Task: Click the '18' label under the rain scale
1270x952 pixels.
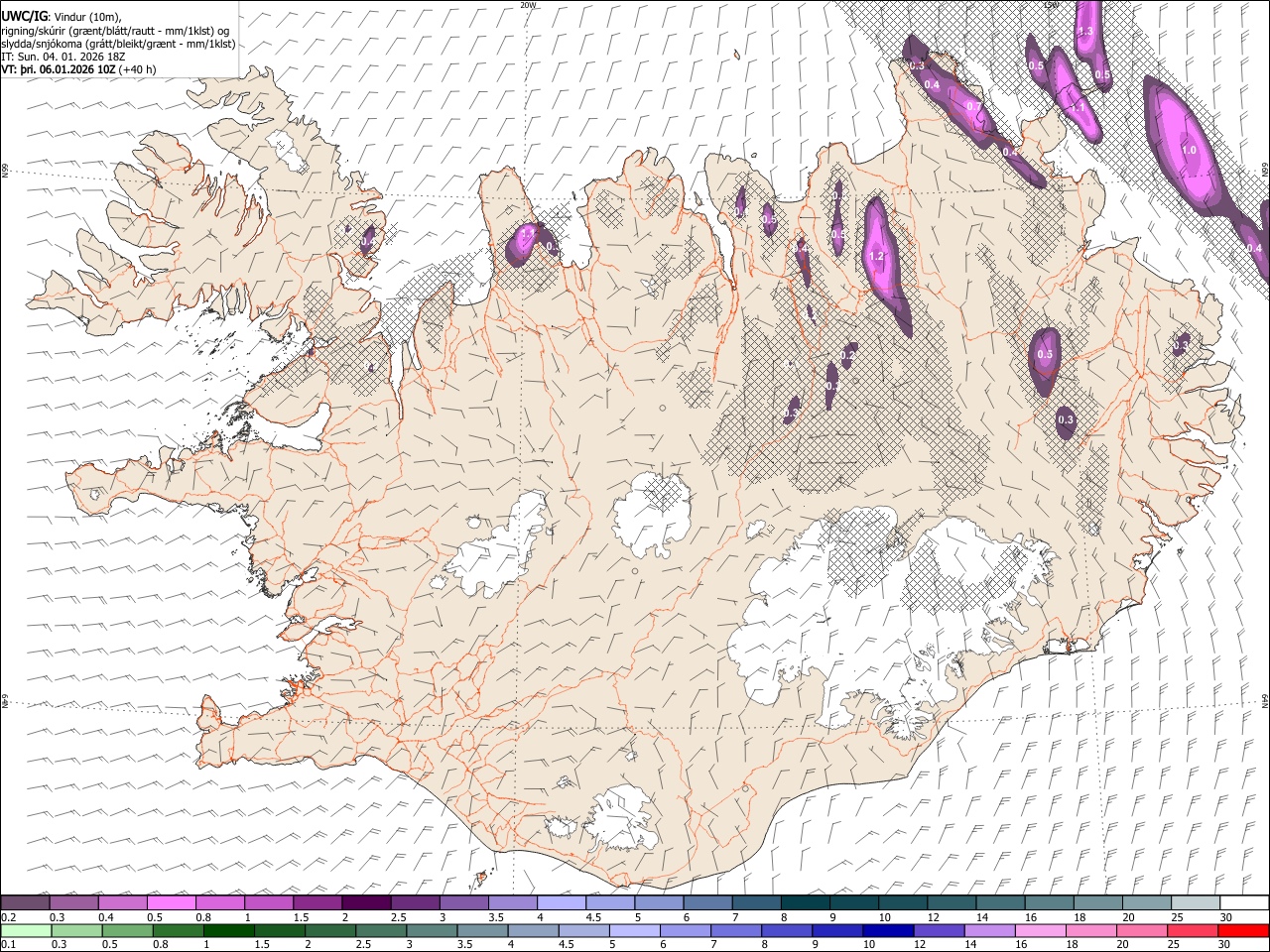Action: pyautogui.click(x=1077, y=945)
